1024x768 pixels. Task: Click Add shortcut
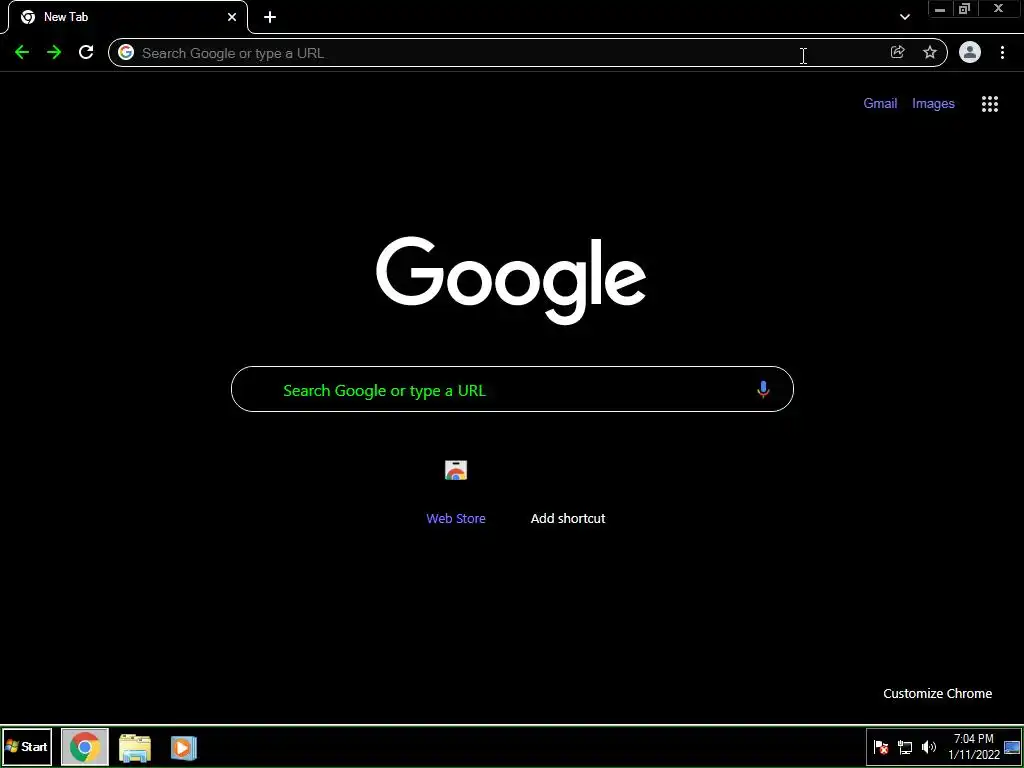pos(568,519)
